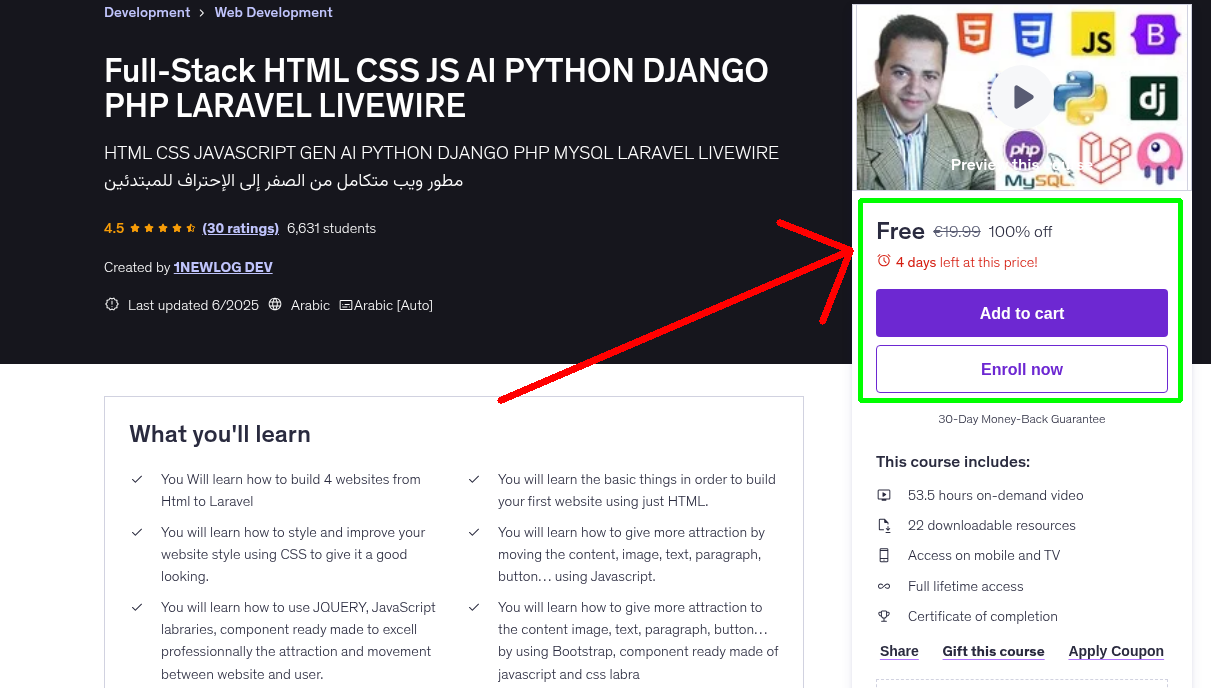This screenshot has height=688, width=1211.
Task: Click the Share button
Action: pos(899,651)
